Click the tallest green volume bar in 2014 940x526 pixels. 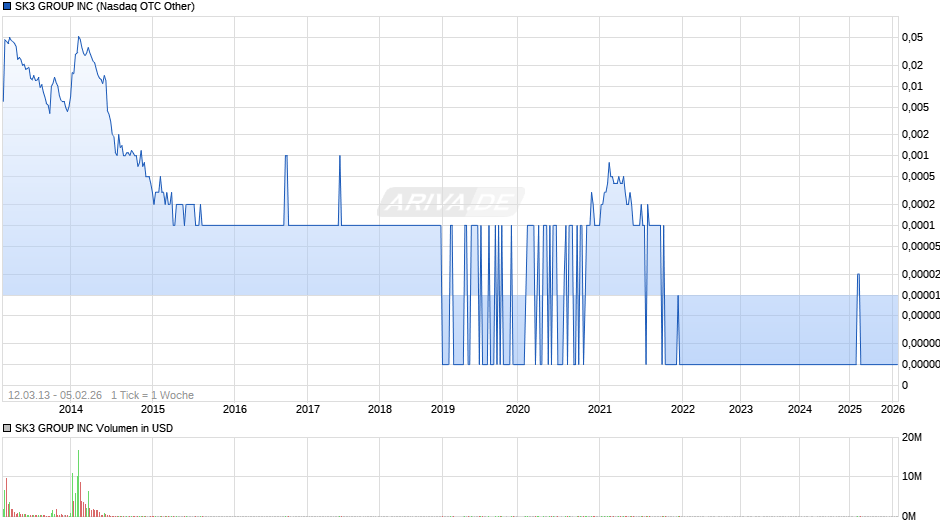click(78, 483)
